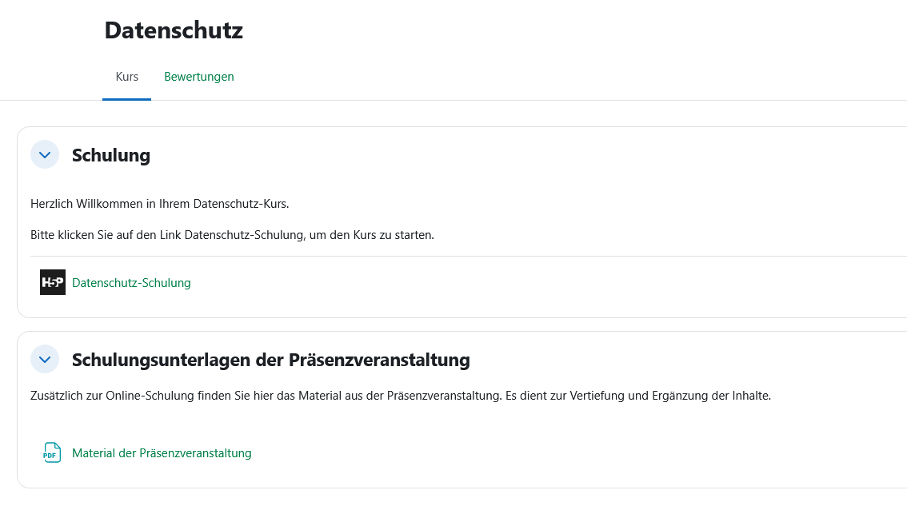Viewport: 908px width, 514px height.
Task: Collapse the Schulung section chevron
Action: [45, 155]
